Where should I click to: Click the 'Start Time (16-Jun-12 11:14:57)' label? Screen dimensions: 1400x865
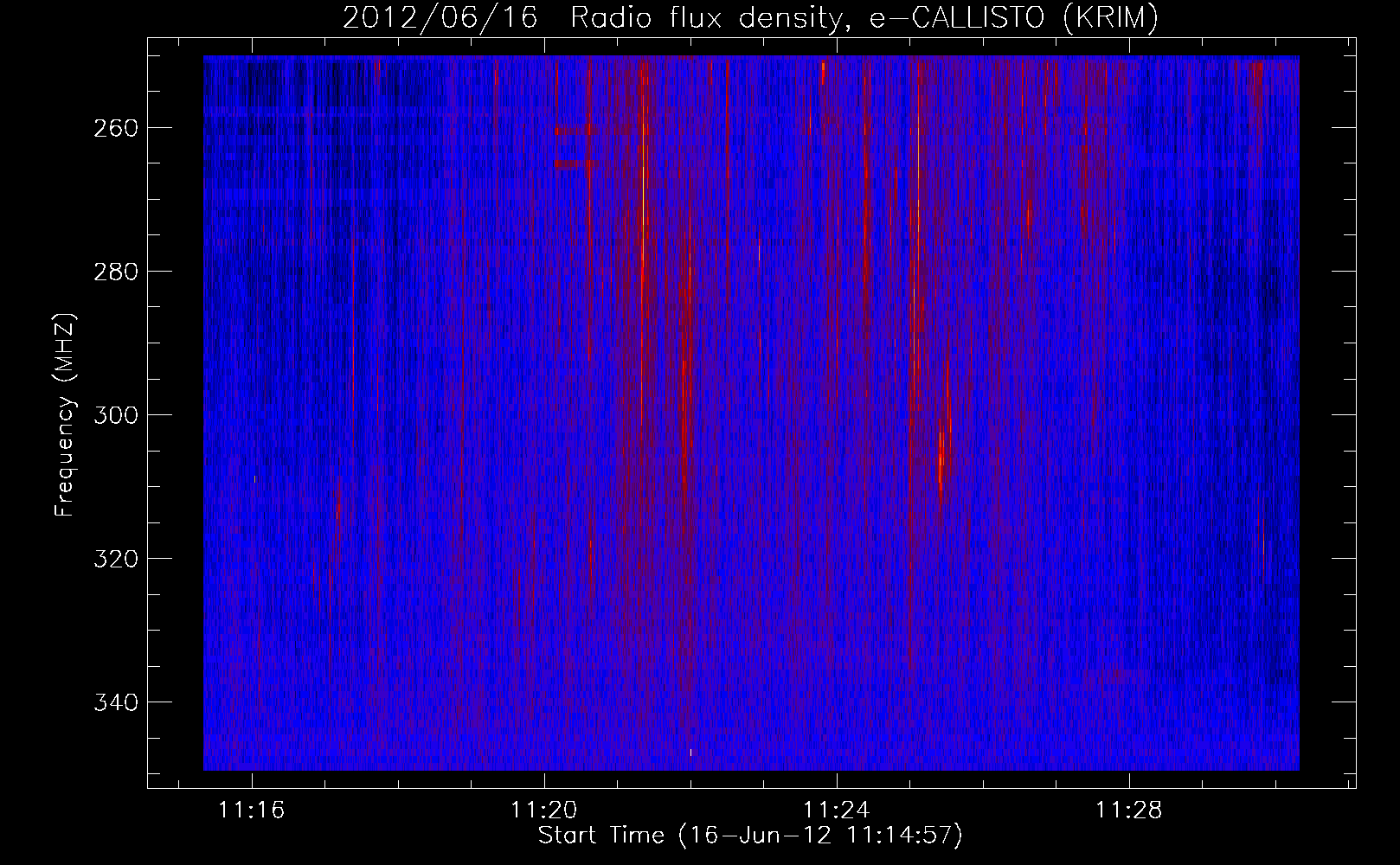coord(750,836)
